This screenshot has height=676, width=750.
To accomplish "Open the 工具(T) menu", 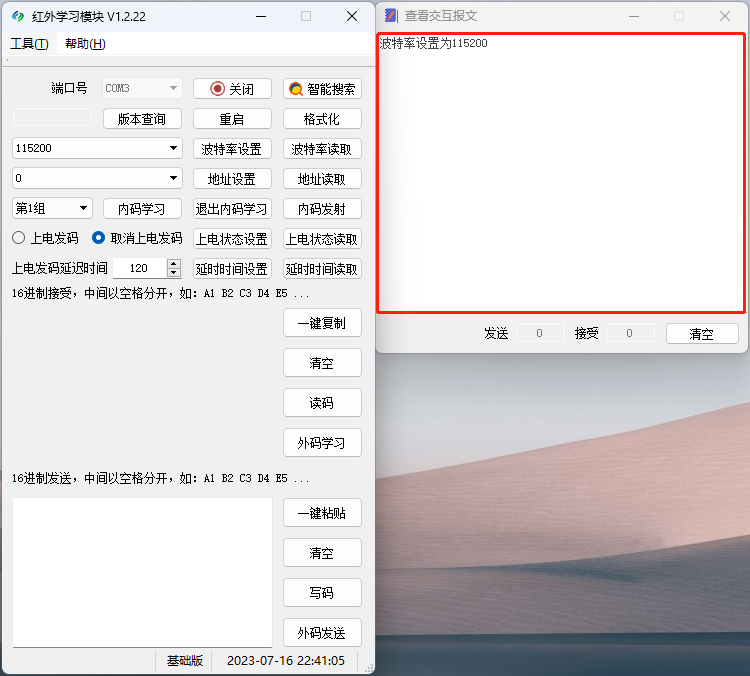I will point(29,44).
